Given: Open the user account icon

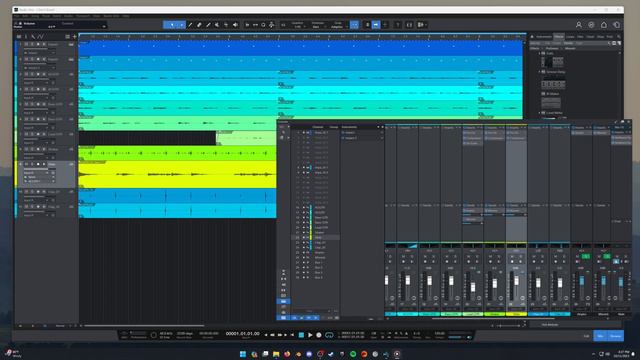Looking at the screenshot, I should point(579,25).
